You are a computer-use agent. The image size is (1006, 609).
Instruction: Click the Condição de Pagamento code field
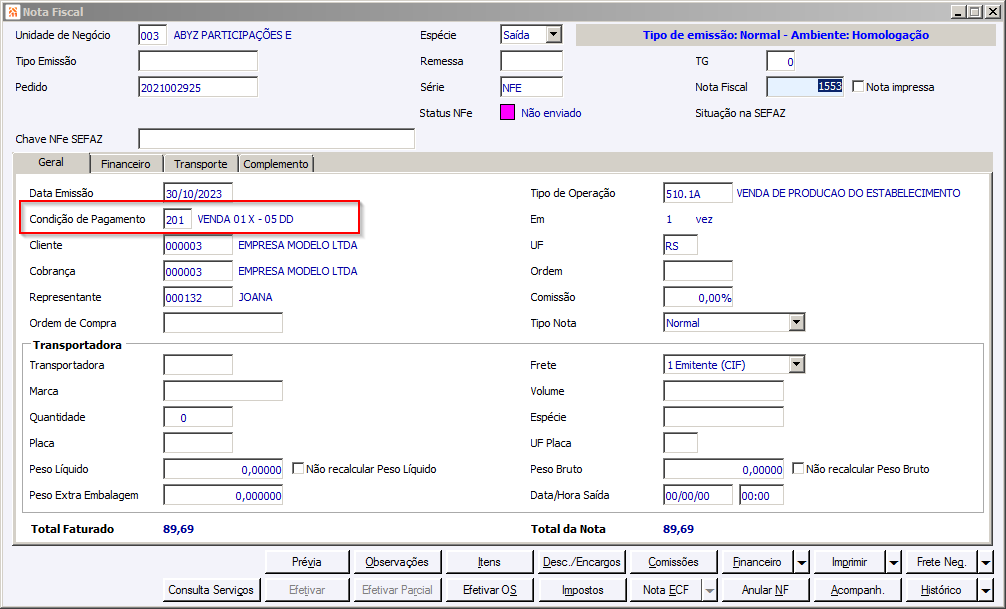tap(178, 219)
